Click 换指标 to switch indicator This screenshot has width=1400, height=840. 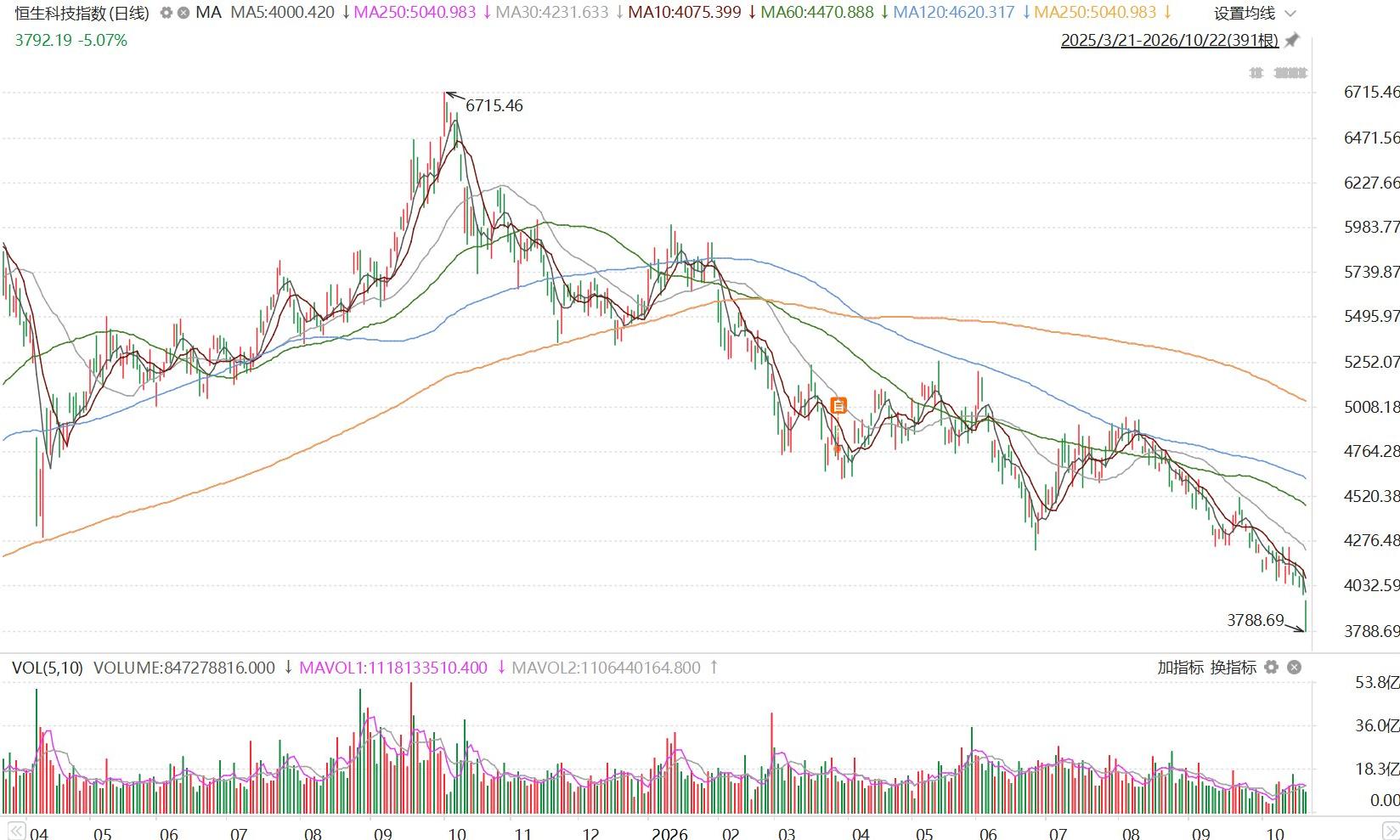point(1233,668)
